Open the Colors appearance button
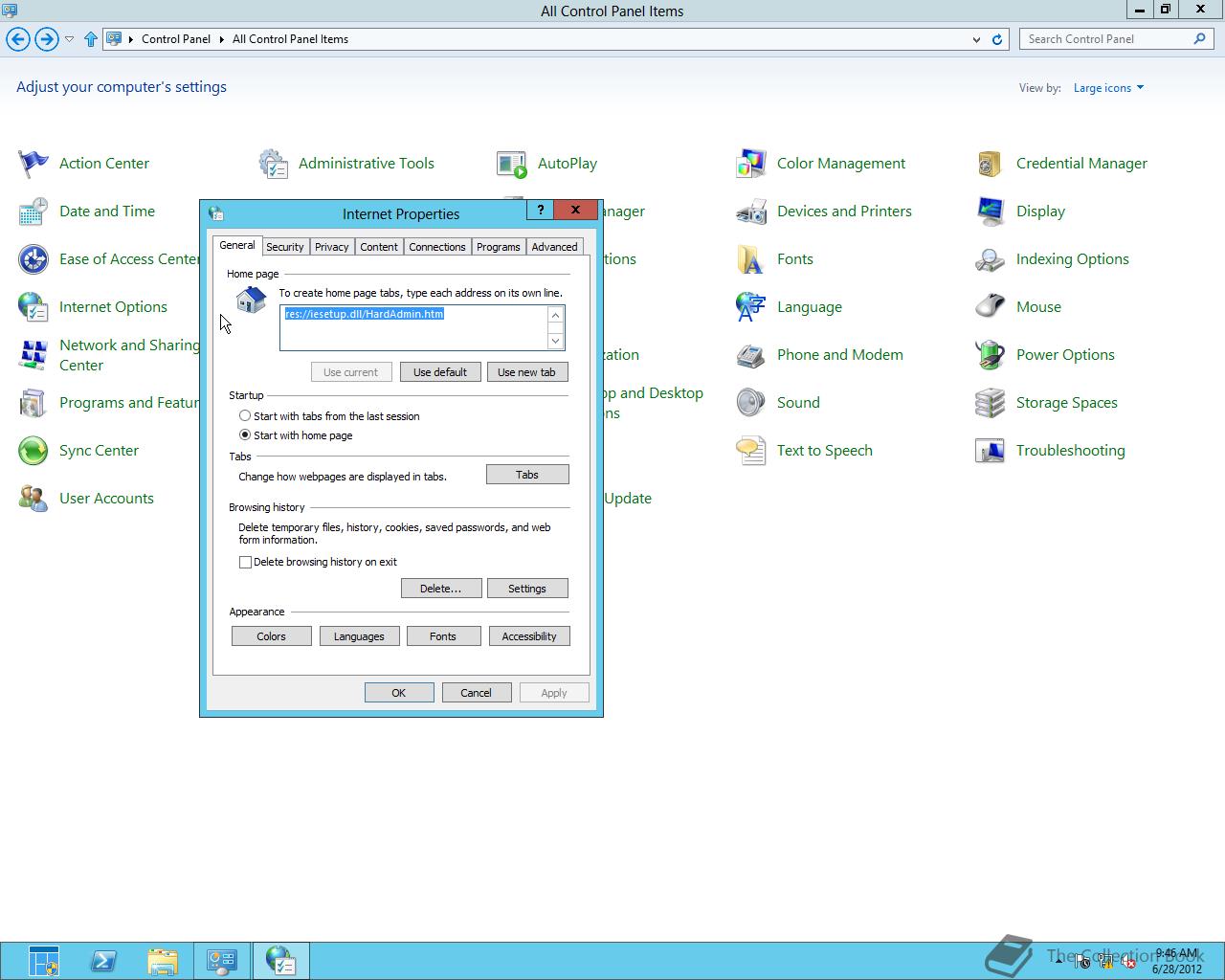The width and height of the screenshot is (1225, 980). coord(272,636)
